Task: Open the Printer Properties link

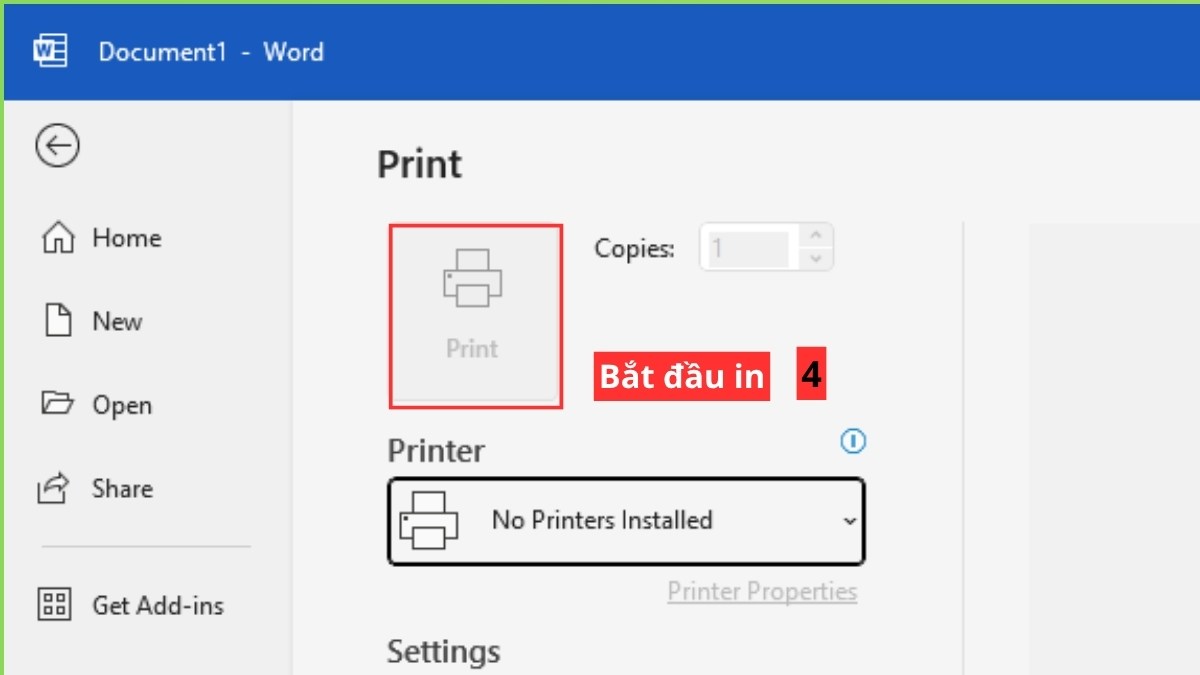Action: pyautogui.click(x=762, y=591)
